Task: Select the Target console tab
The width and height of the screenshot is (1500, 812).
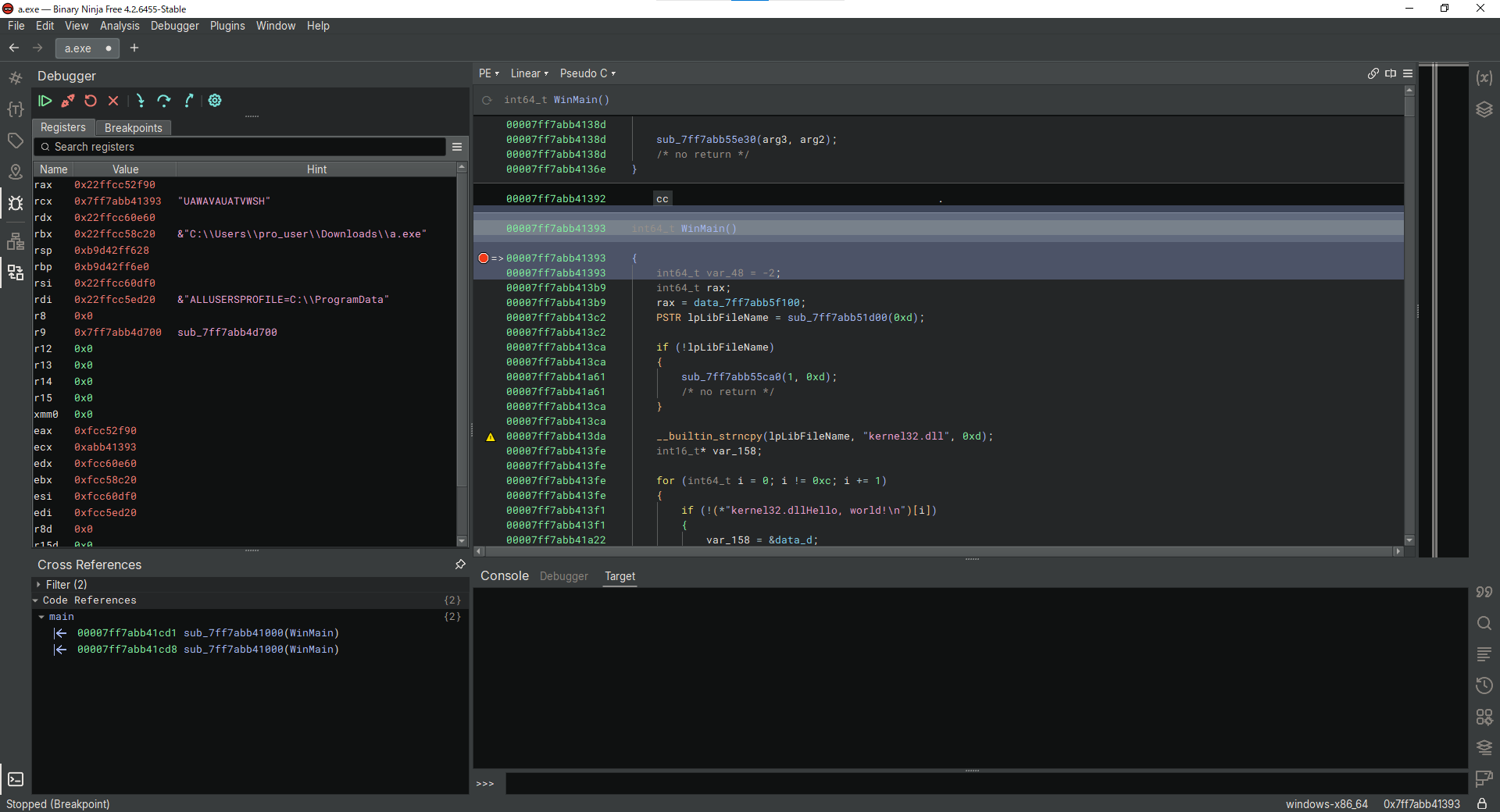Action: tap(620, 576)
